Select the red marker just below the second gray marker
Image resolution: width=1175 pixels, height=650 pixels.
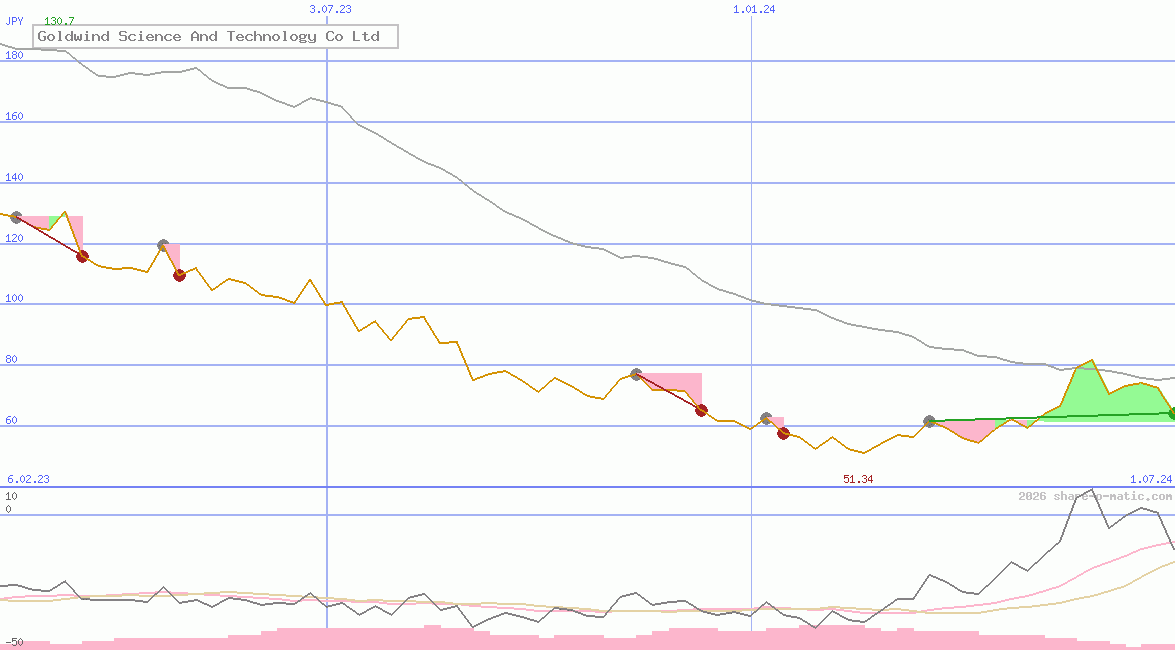pos(179,276)
